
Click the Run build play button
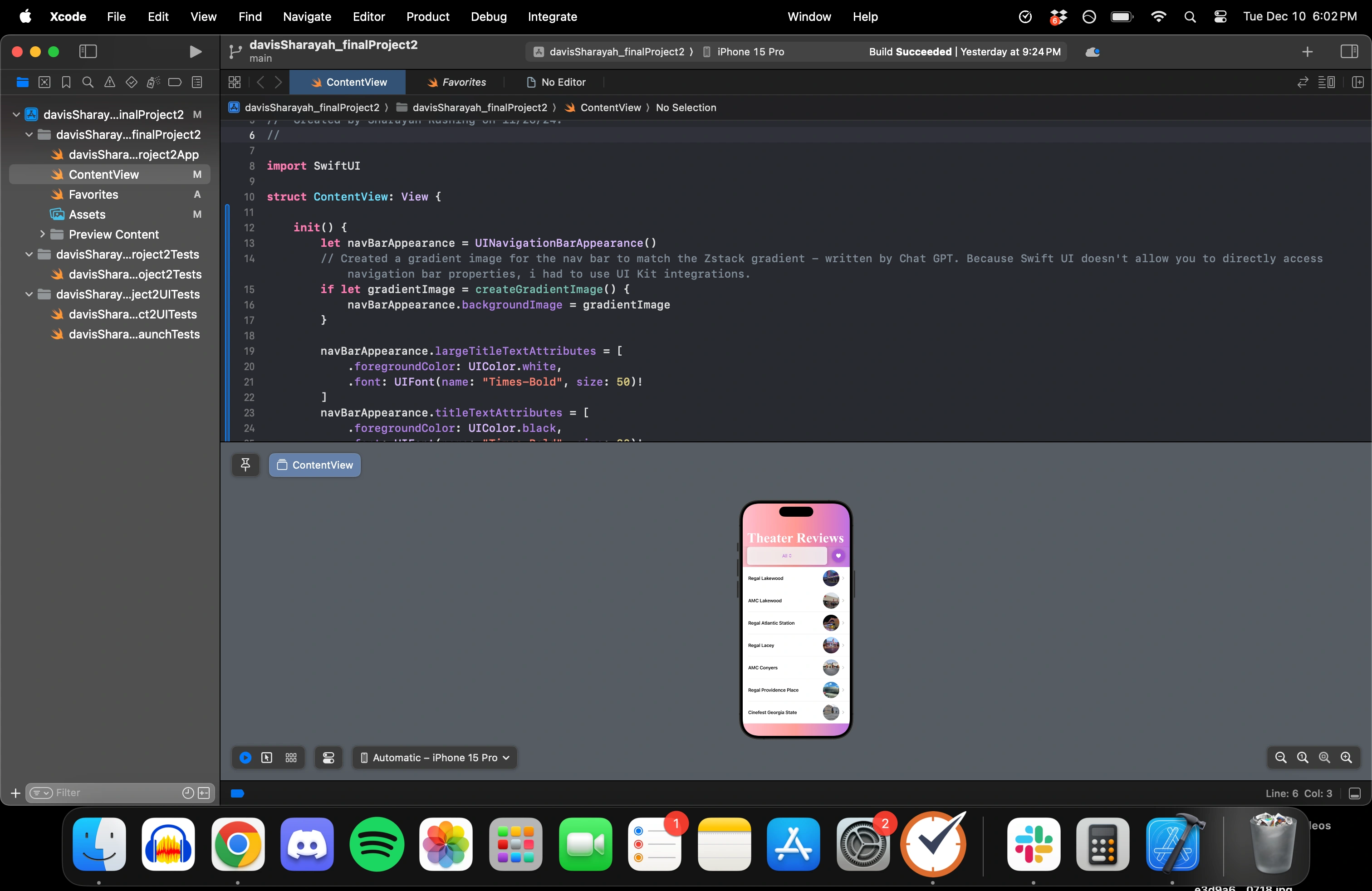196,52
